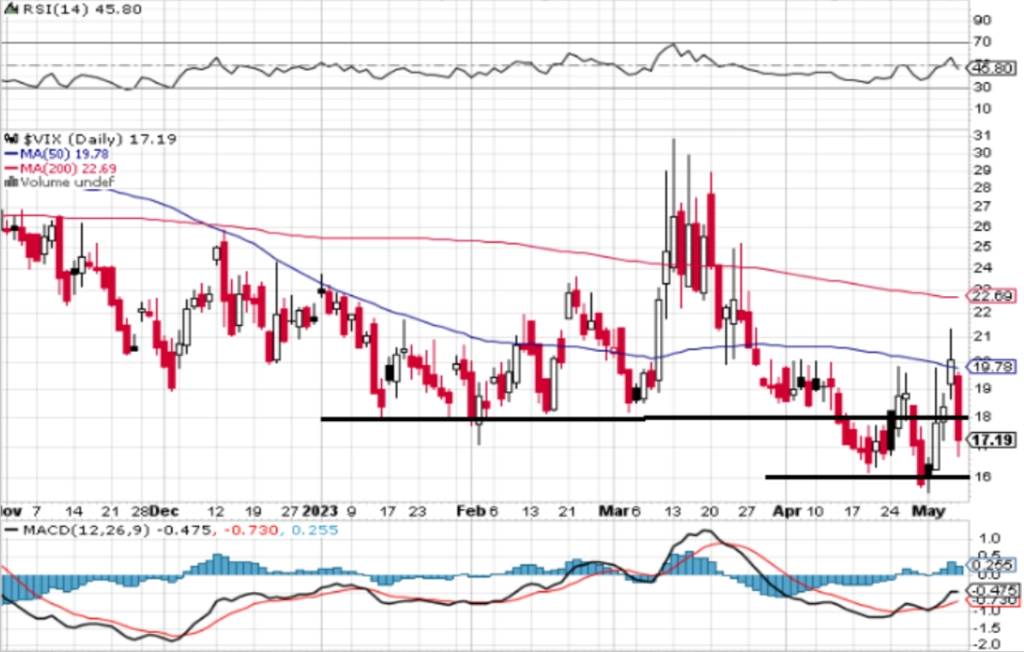The width and height of the screenshot is (1024, 652).
Task: Click the RSI(14) indicator icon
Action: pyautogui.click(x=11, y=9)
